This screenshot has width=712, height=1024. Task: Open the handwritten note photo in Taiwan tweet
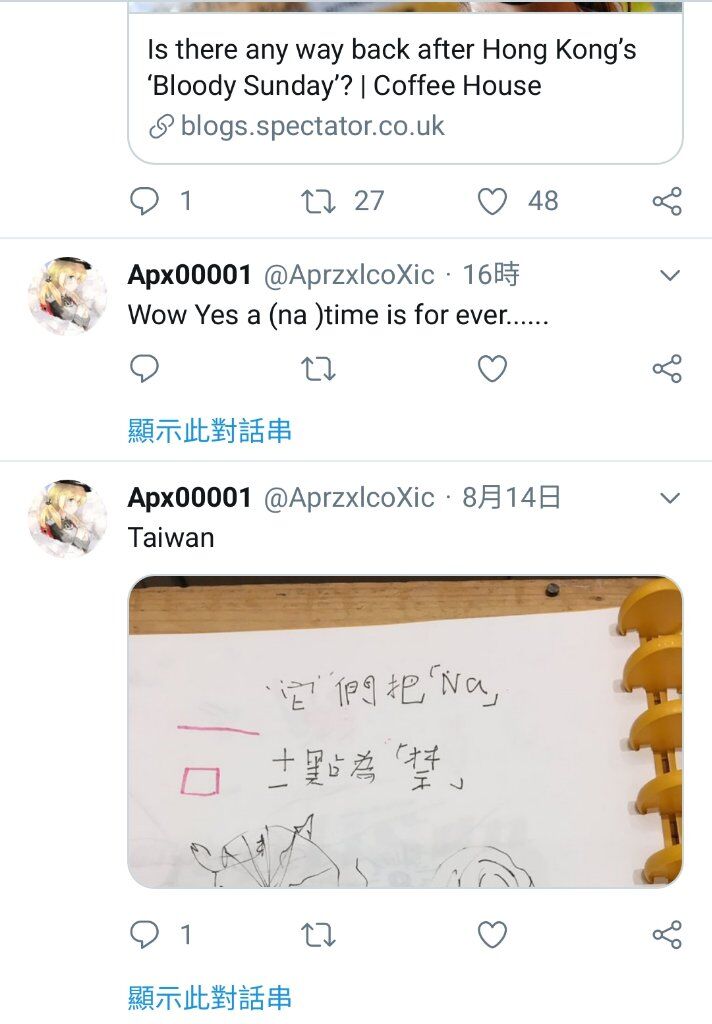405,731
